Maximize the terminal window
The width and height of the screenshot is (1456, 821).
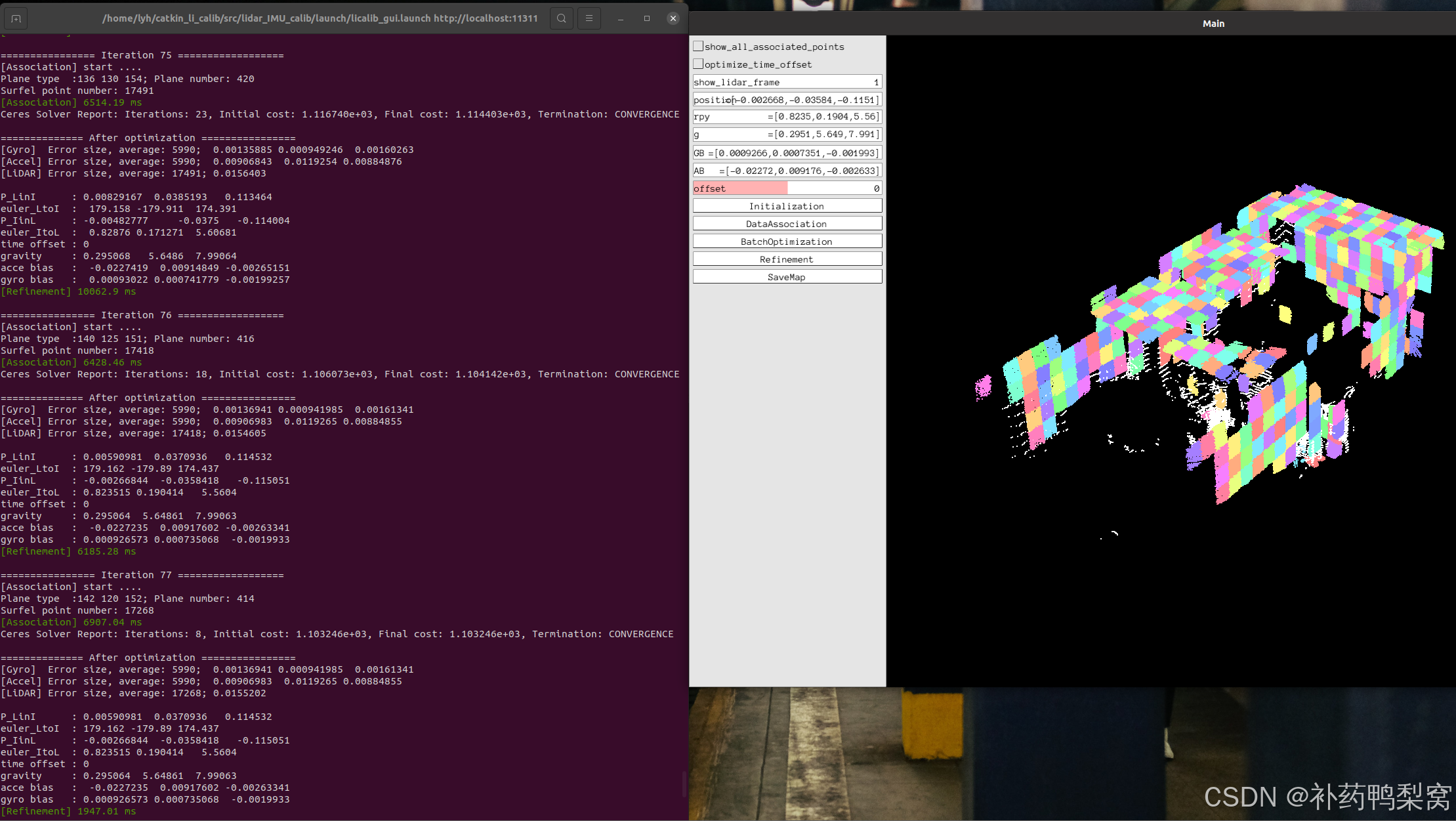[x=647, y=18]
